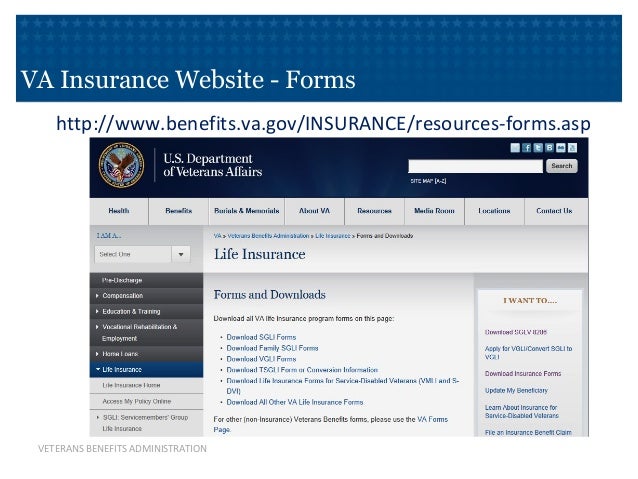Click the U.S. Department of Veterans Affairs title

pyautogui.click(x=212, y=165)
